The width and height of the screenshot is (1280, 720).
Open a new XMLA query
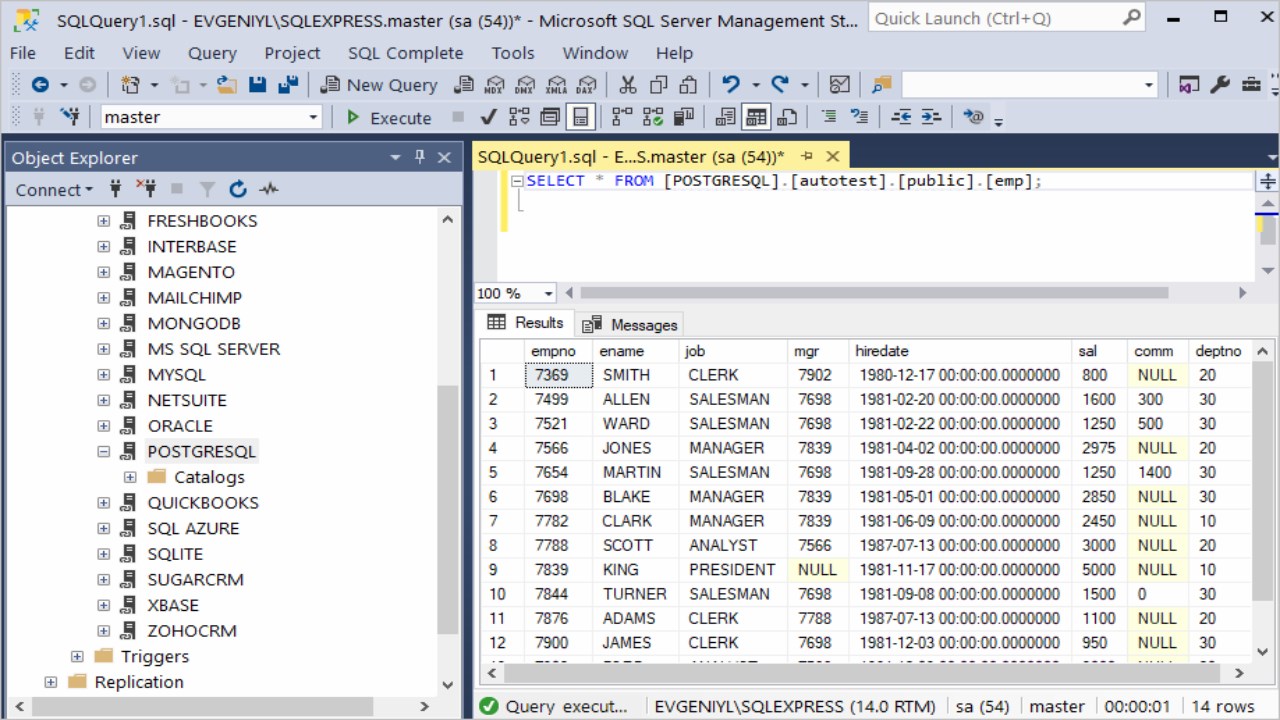556,85
